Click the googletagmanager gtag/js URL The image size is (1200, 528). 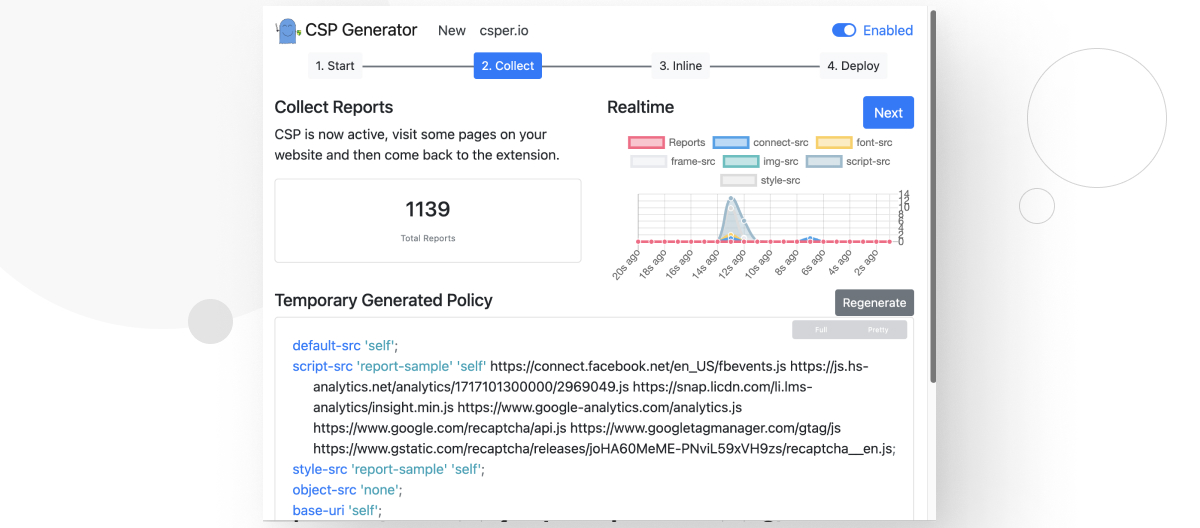pyautogui.click(x=706, y=428)
